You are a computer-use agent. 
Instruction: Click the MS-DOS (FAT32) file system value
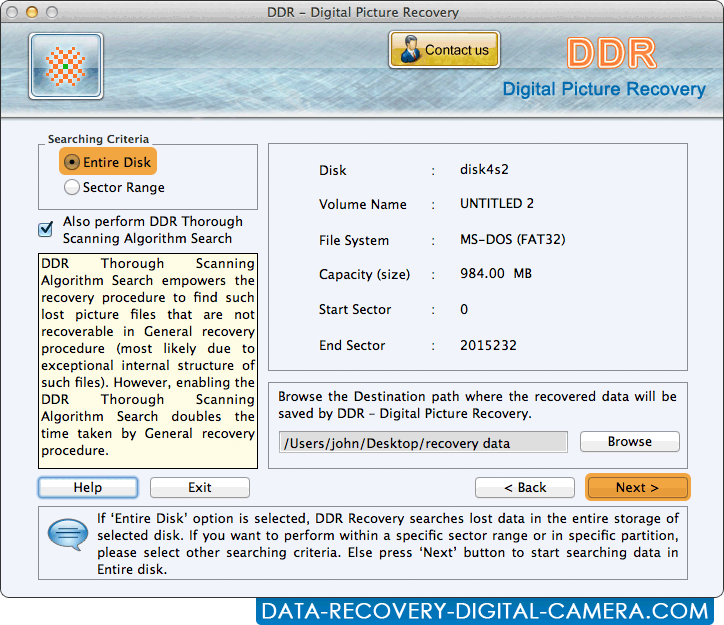[513, 239]
